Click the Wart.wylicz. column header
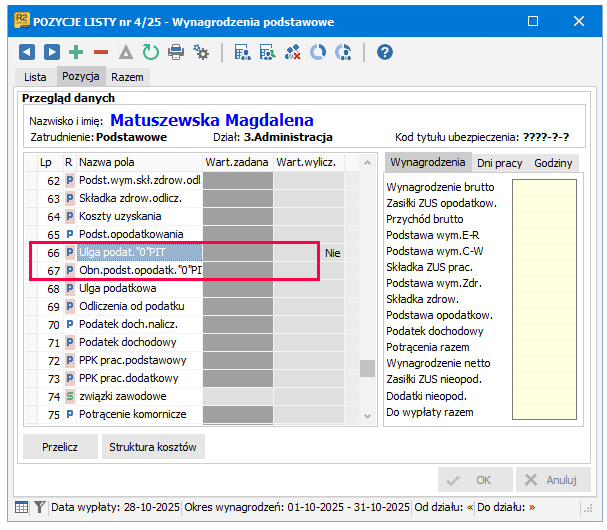This screenshot has width=607, height=530. click(309, 162)
